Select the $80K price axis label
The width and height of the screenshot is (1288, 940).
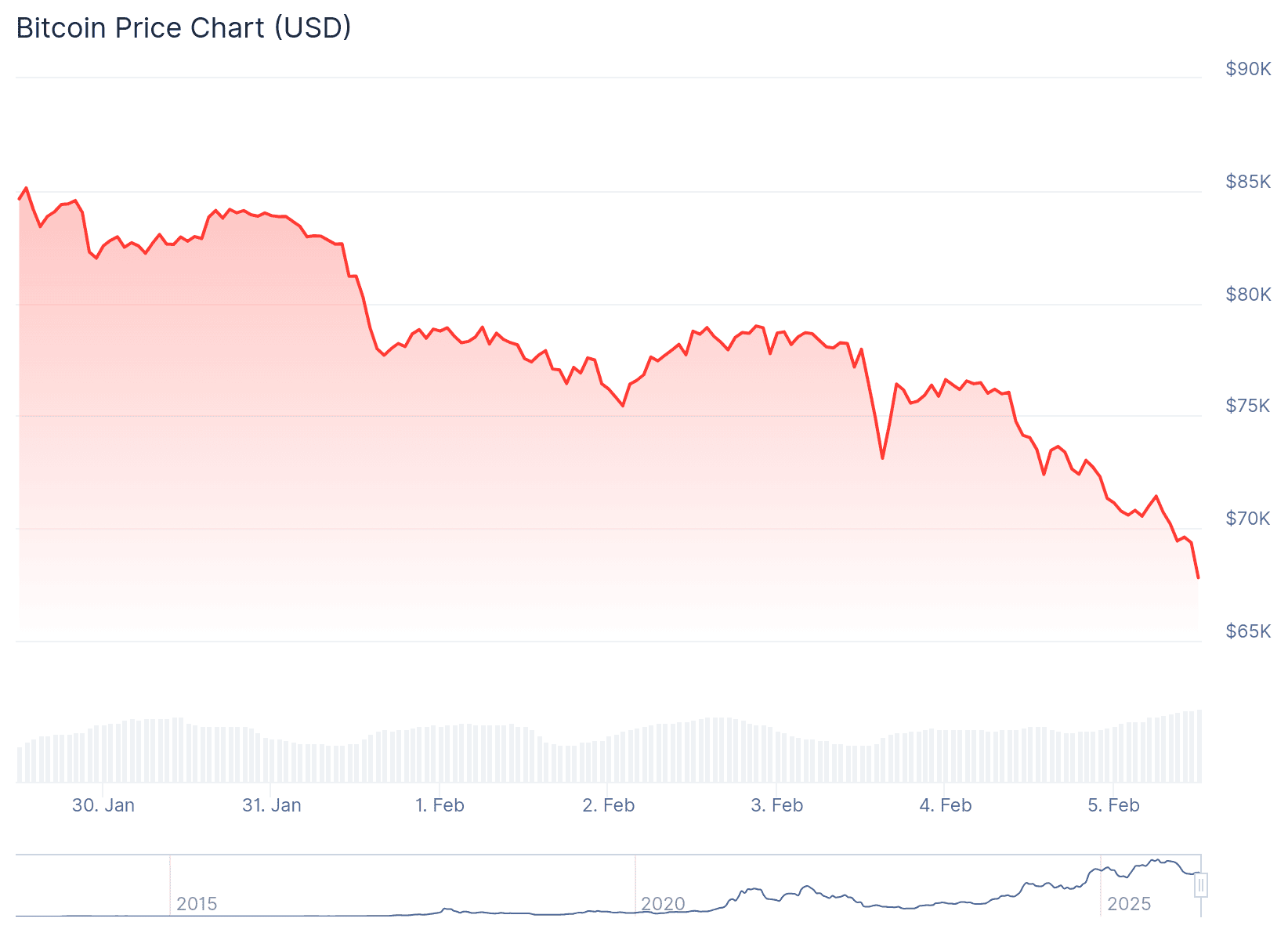click(x=1248, y=295)
